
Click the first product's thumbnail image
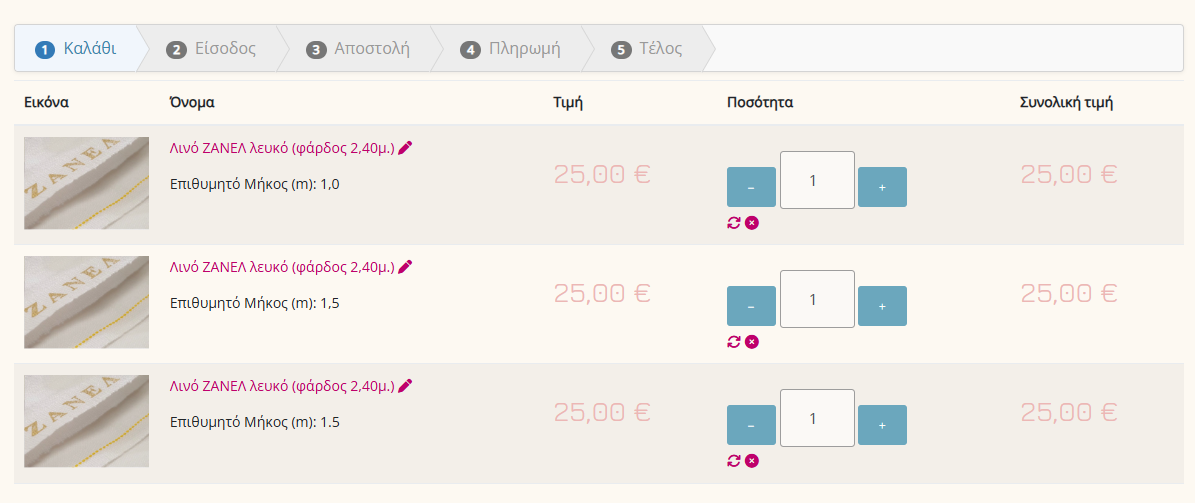click(86, 183)
